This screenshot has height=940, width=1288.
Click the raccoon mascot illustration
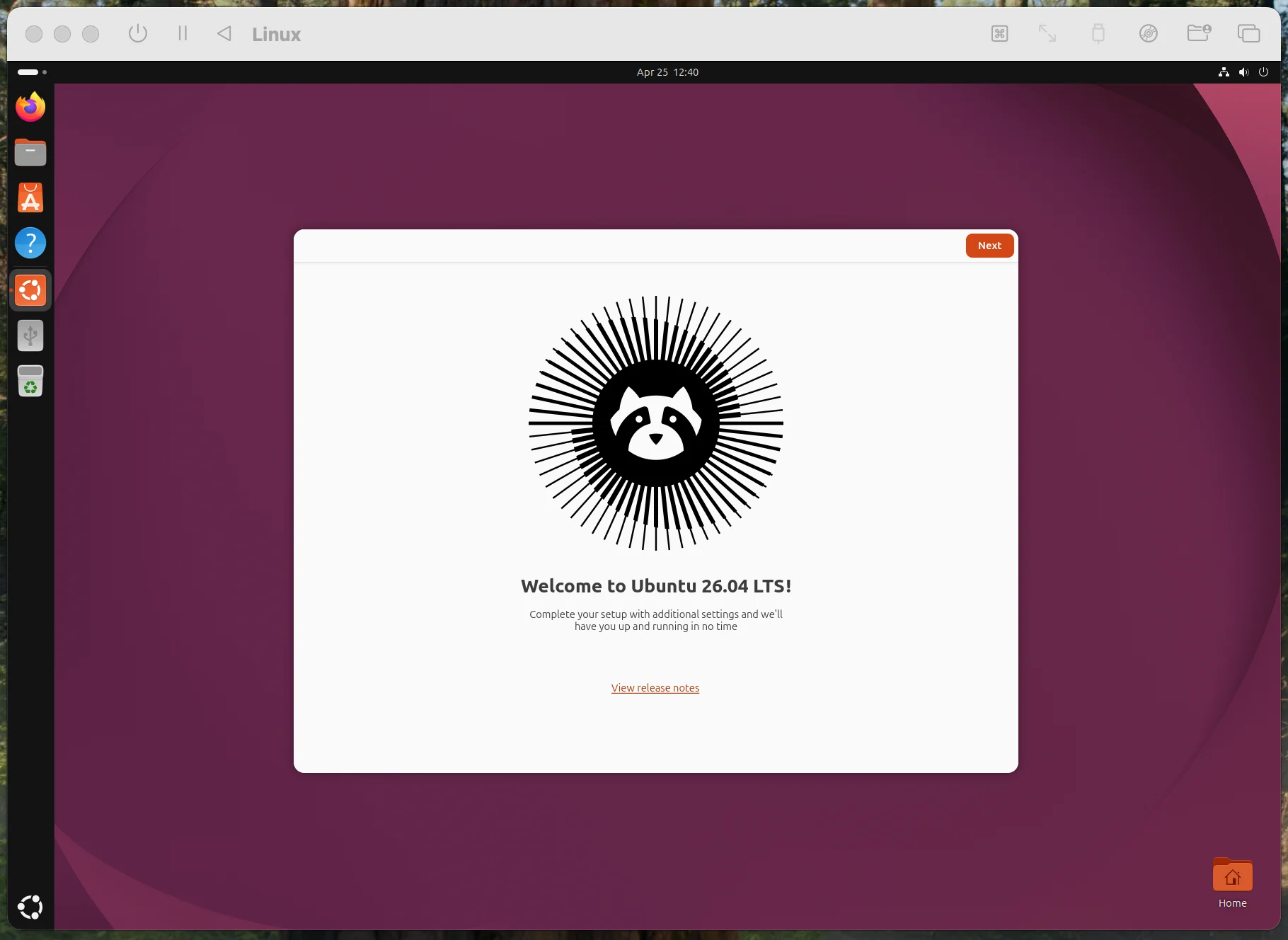point(656,423)
